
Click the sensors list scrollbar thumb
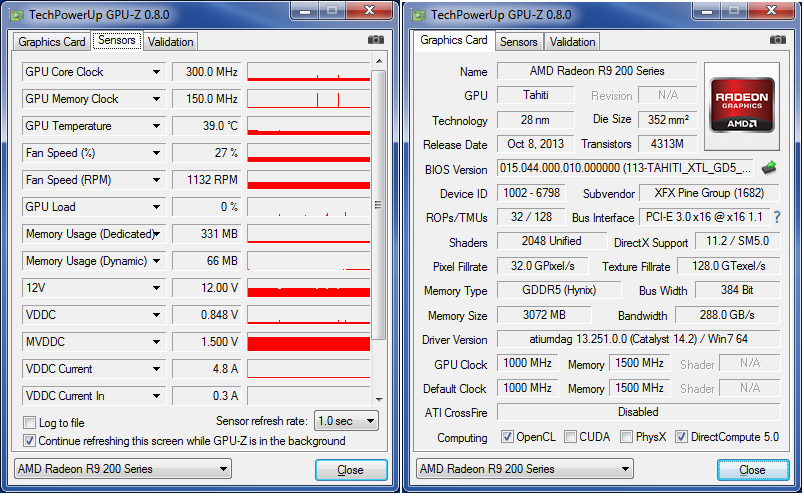[x=378, y=205]
